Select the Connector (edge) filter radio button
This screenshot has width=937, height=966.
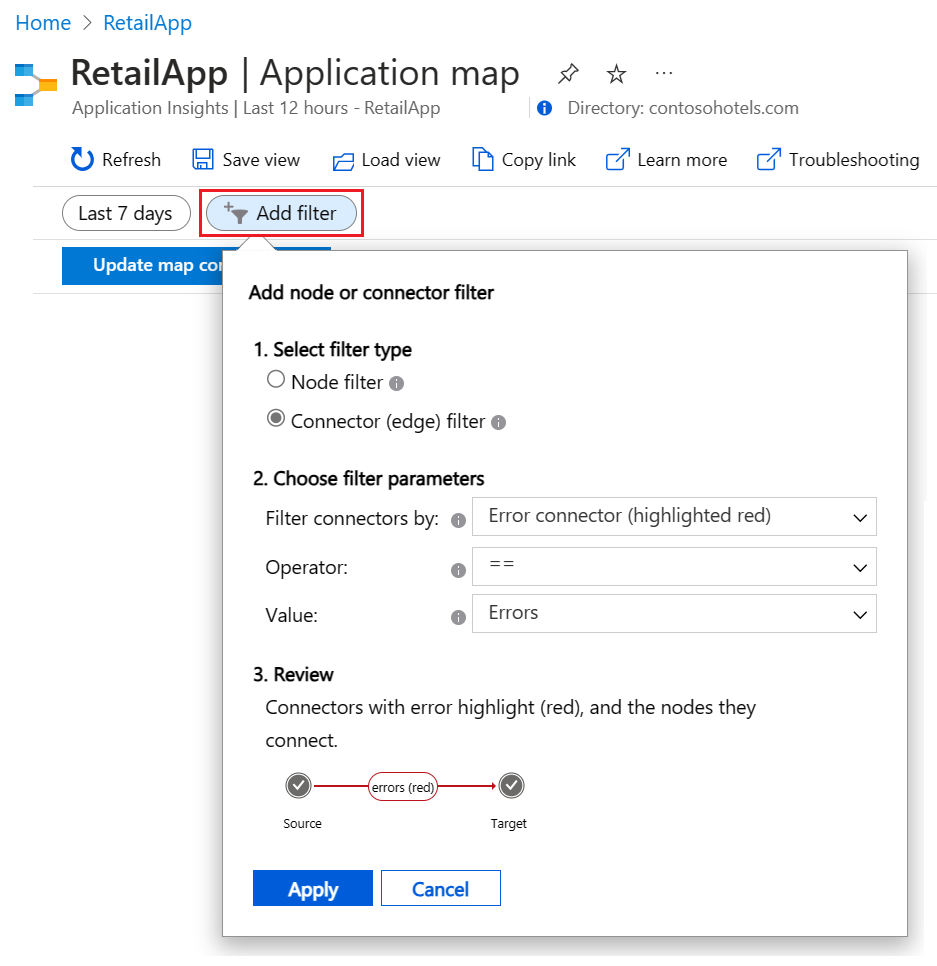pyautogui.click(x=275, y=418)
